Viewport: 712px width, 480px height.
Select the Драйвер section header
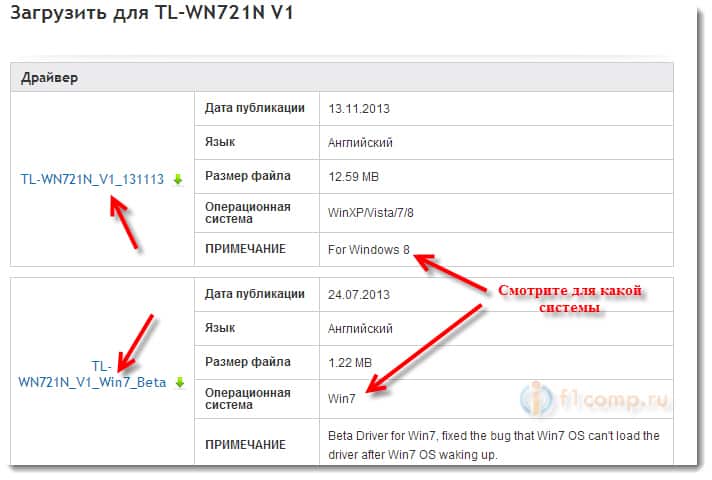(49, 78)
